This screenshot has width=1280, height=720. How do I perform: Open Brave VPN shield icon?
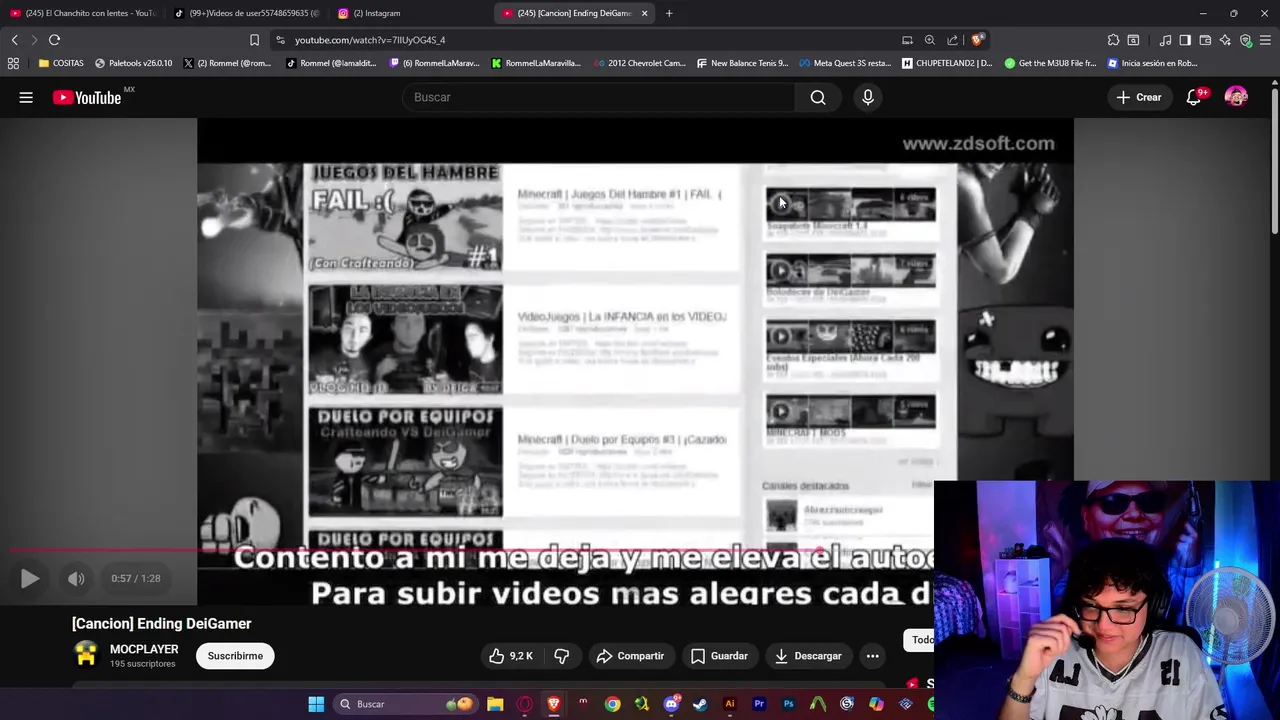point(1245,40)
